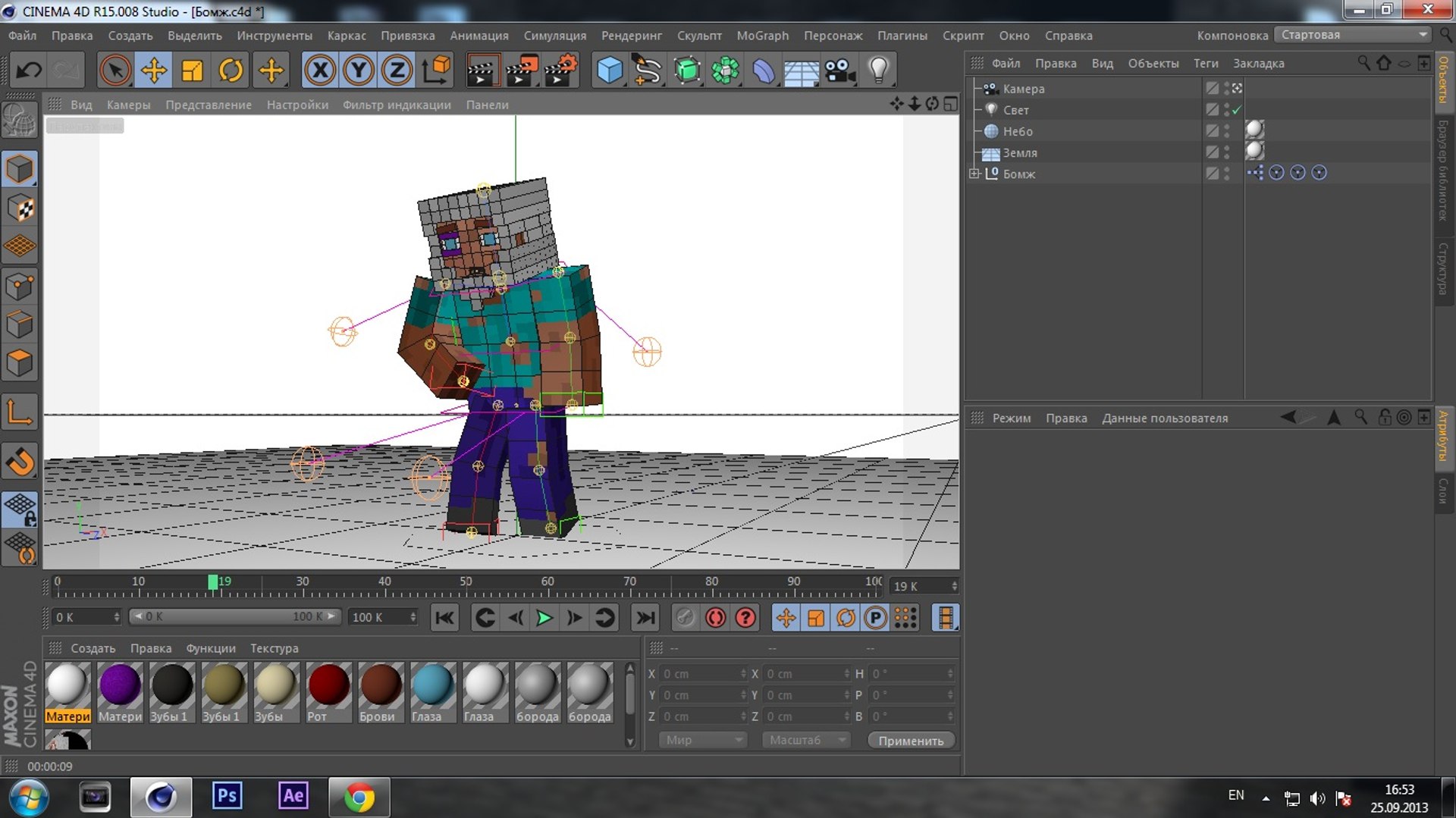Open the Мир coordinate system dropdown

click(702, 740)
